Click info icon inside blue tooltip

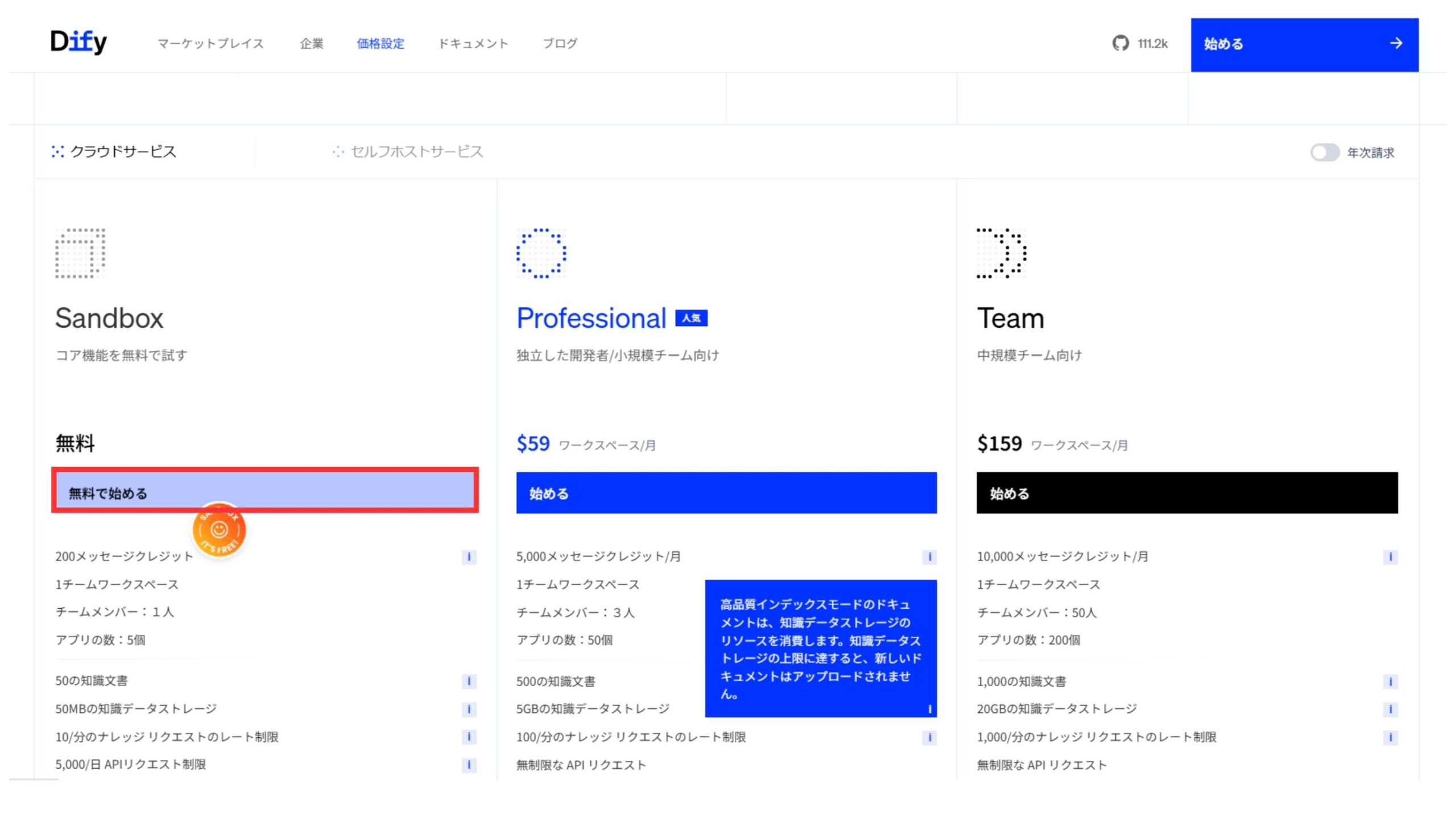929,709
